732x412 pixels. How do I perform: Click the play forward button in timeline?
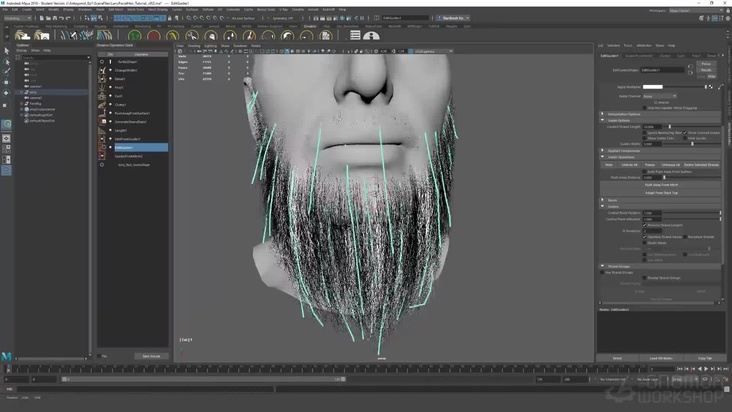pos(706,369)
